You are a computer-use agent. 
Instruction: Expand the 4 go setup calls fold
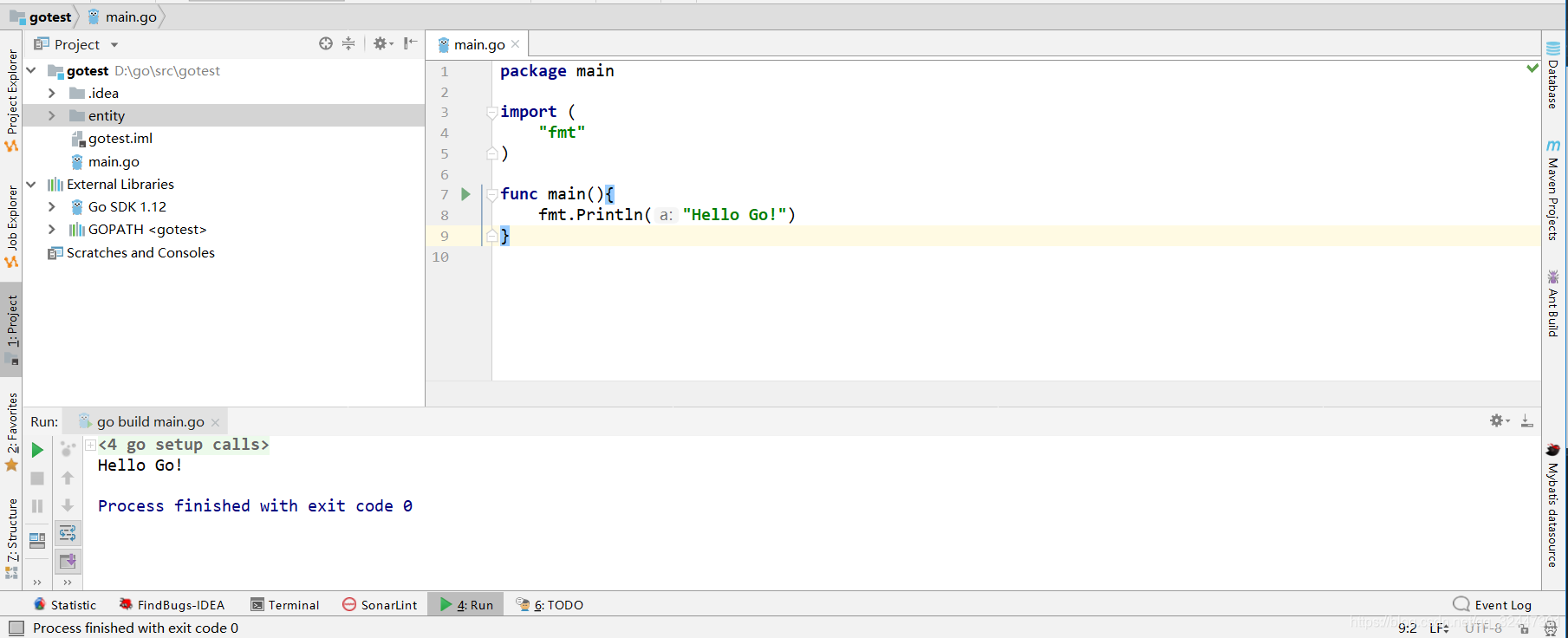point(90,445)
